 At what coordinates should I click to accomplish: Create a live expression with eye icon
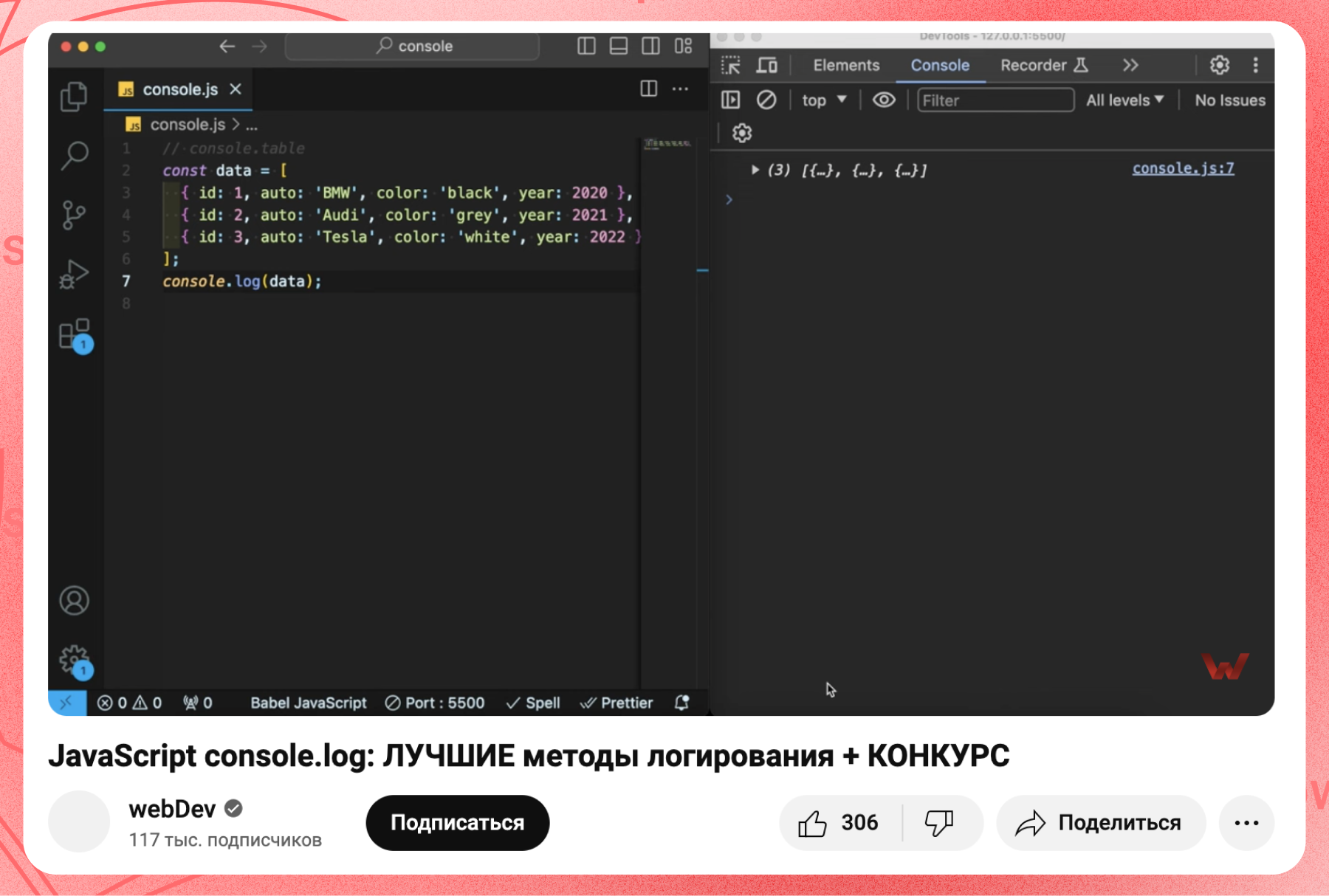(884, 100)
